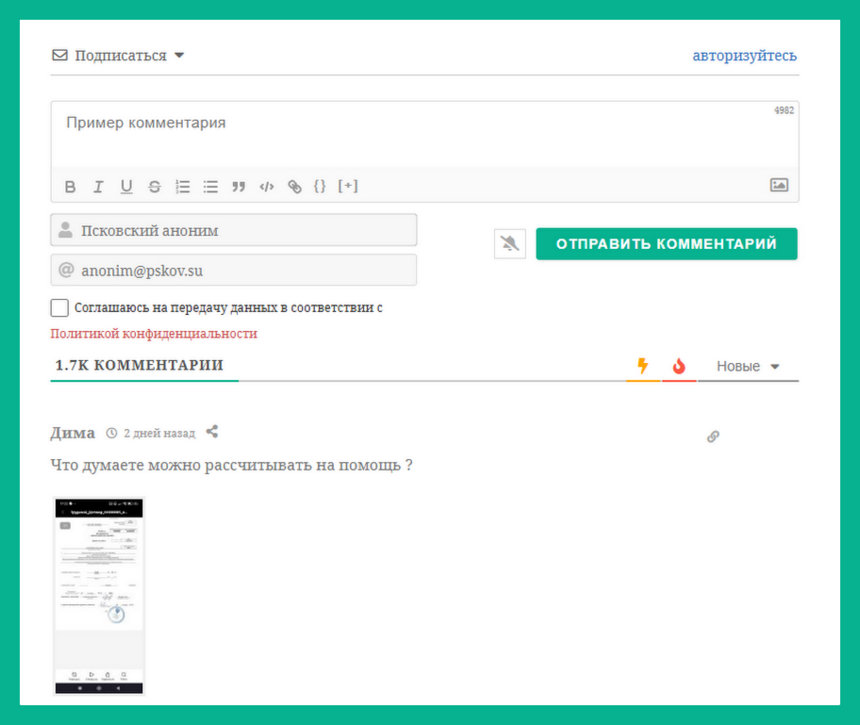Insert a spoiler block [+]
Viewport: 860px width, 725px height.
click(347, 186)
